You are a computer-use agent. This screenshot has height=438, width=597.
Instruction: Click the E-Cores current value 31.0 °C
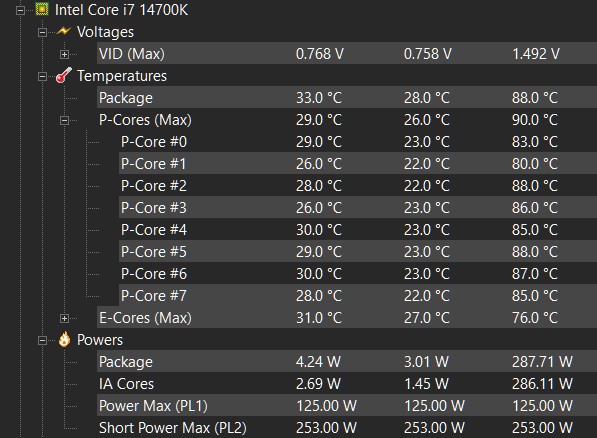[x=319, y=318]
